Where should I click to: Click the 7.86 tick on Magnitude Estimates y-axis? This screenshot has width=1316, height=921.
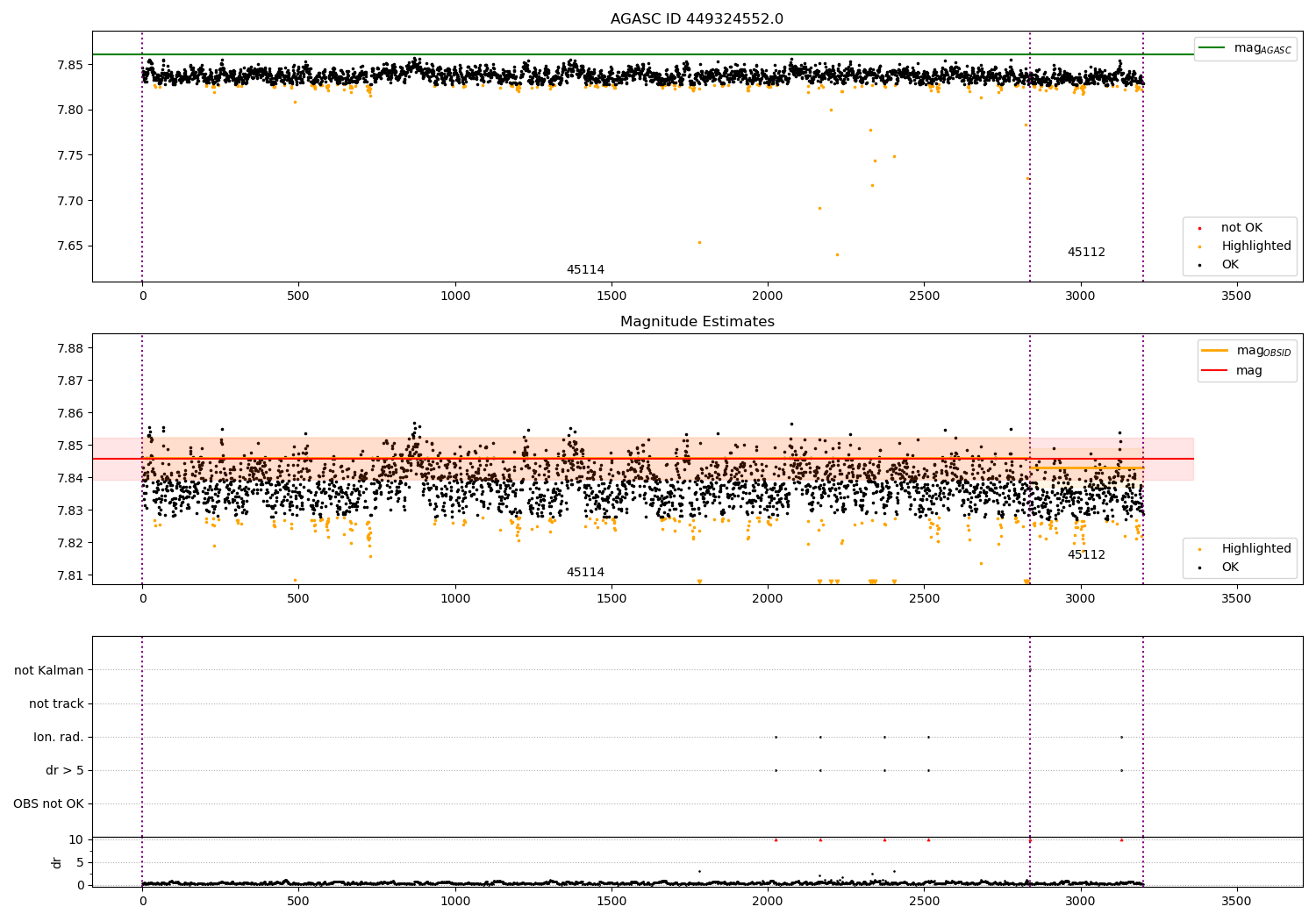pos(68,413)
